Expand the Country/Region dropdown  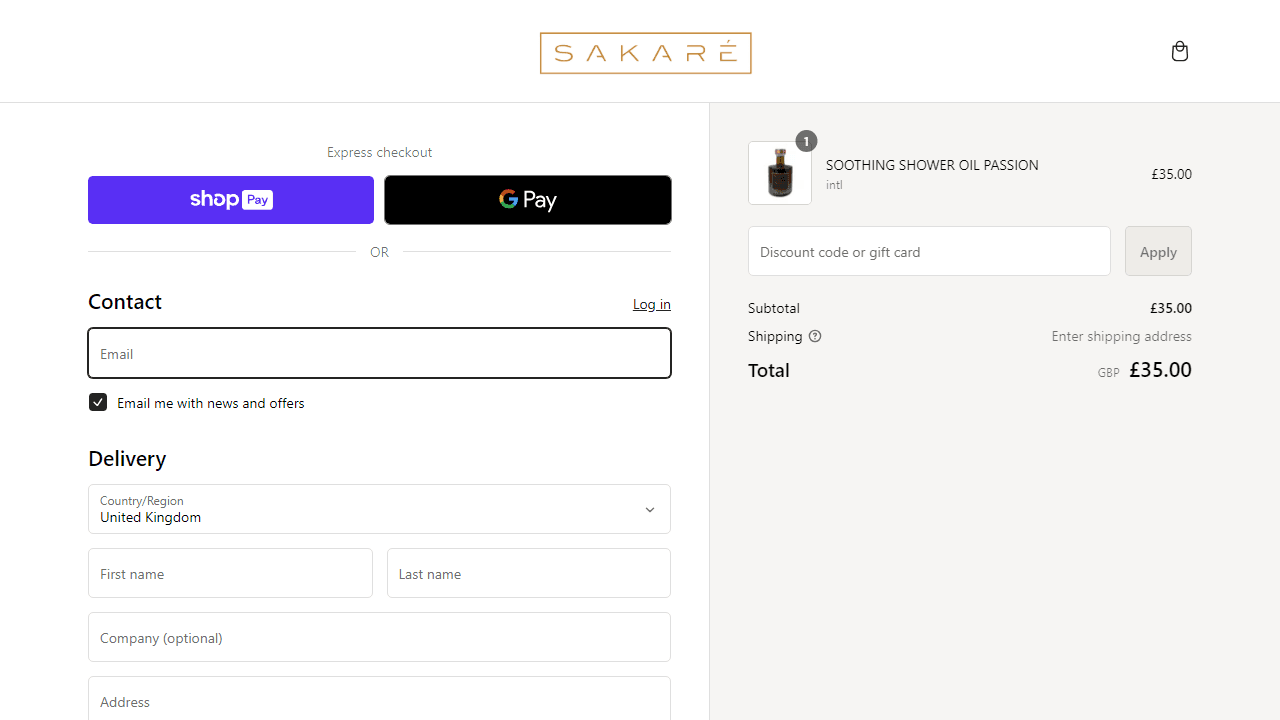click(x=379, y=509)
